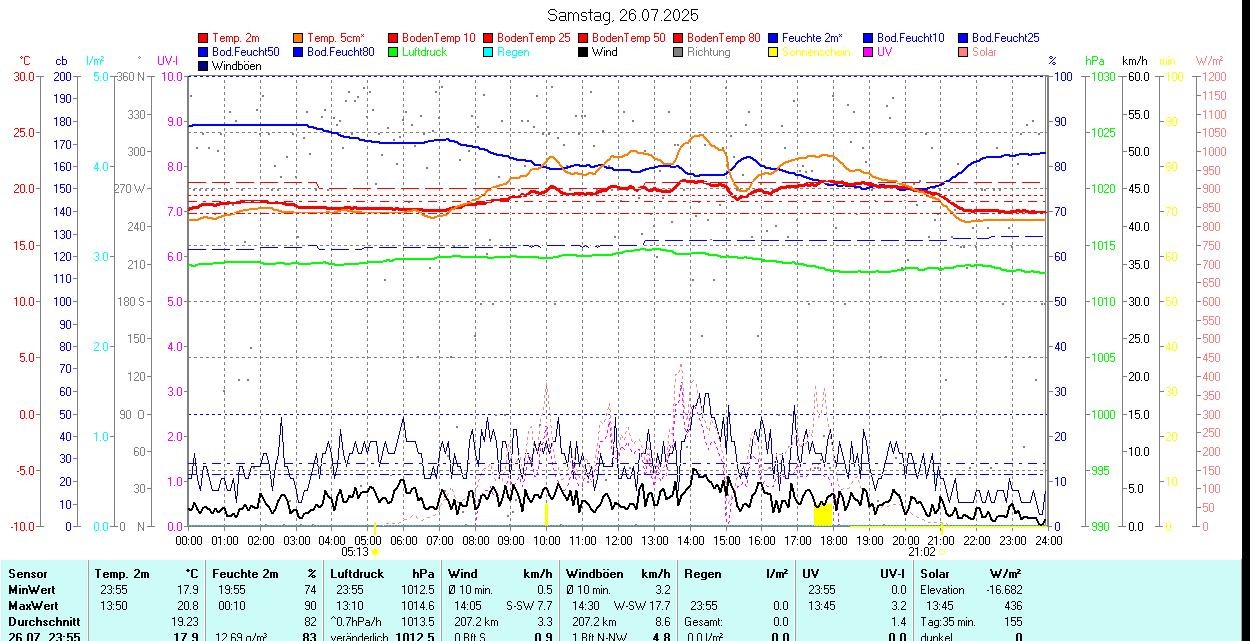The image size is (1250, 641).
Task: Click the dark Windböen legend swatch
Action: [204, 66]
